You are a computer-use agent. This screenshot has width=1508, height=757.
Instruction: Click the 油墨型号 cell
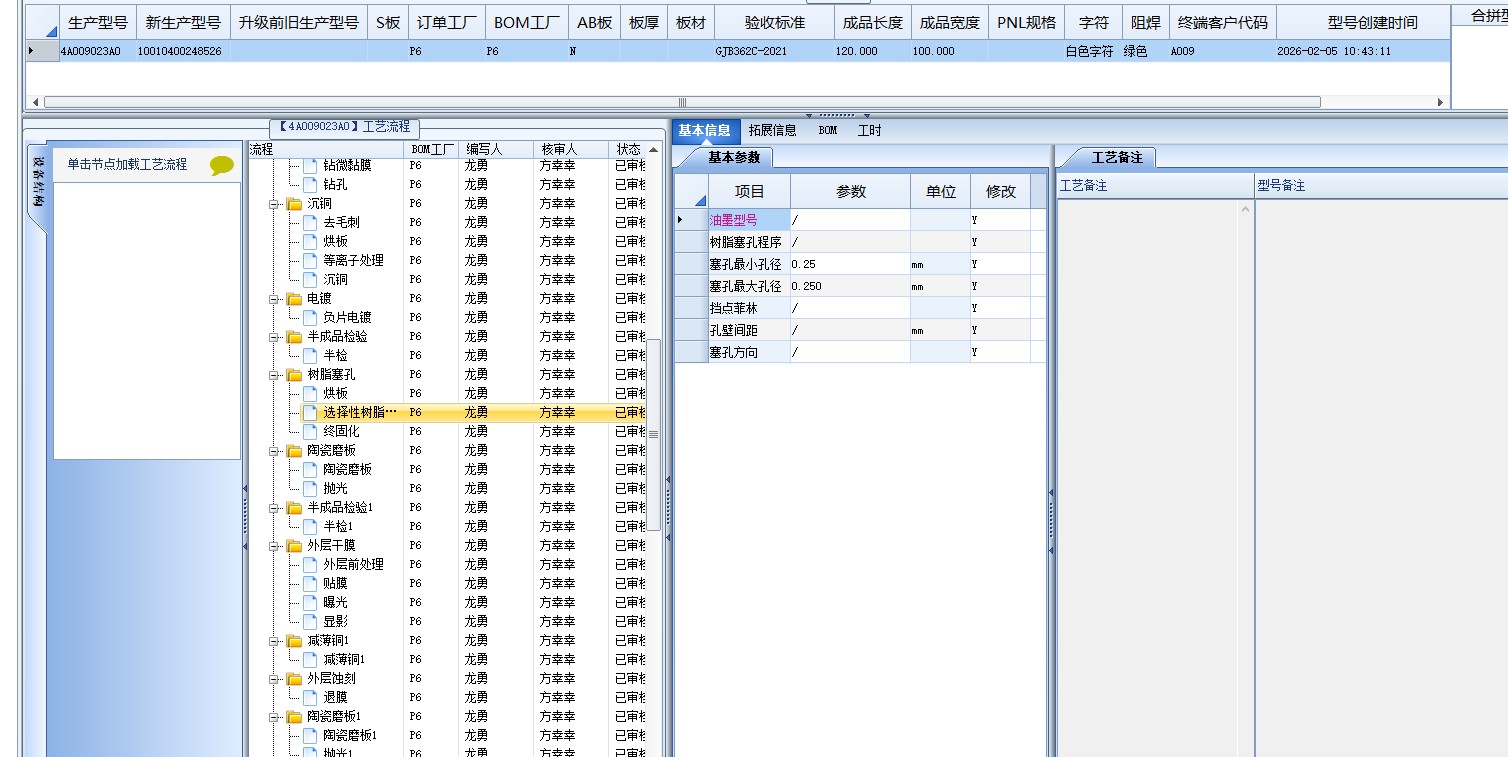(x=749, y=220)
